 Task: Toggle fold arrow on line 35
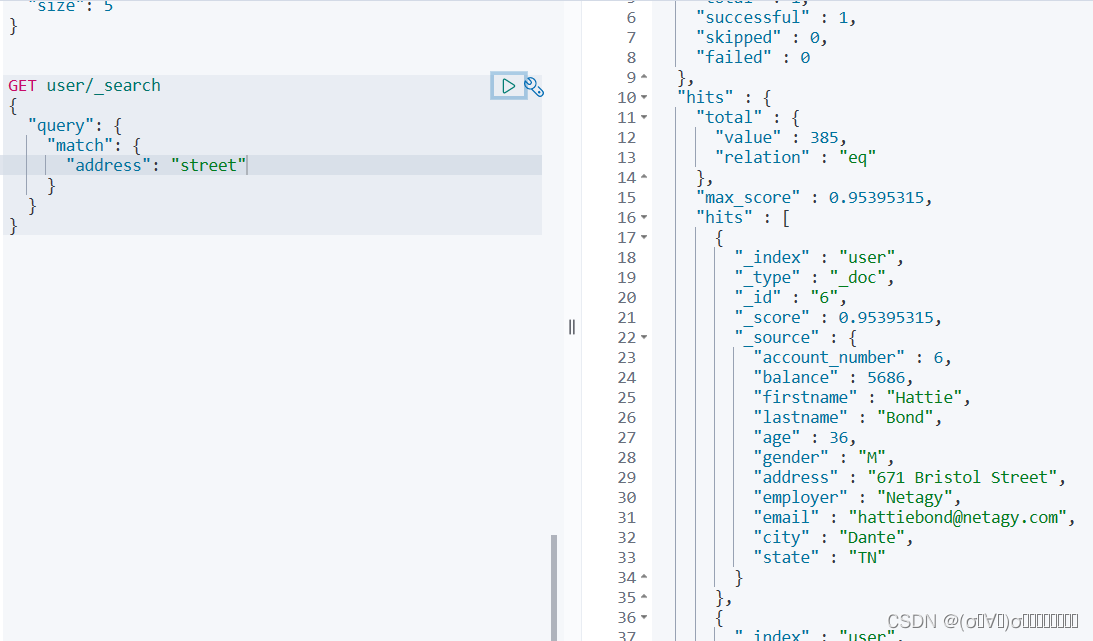coord(644,597)
